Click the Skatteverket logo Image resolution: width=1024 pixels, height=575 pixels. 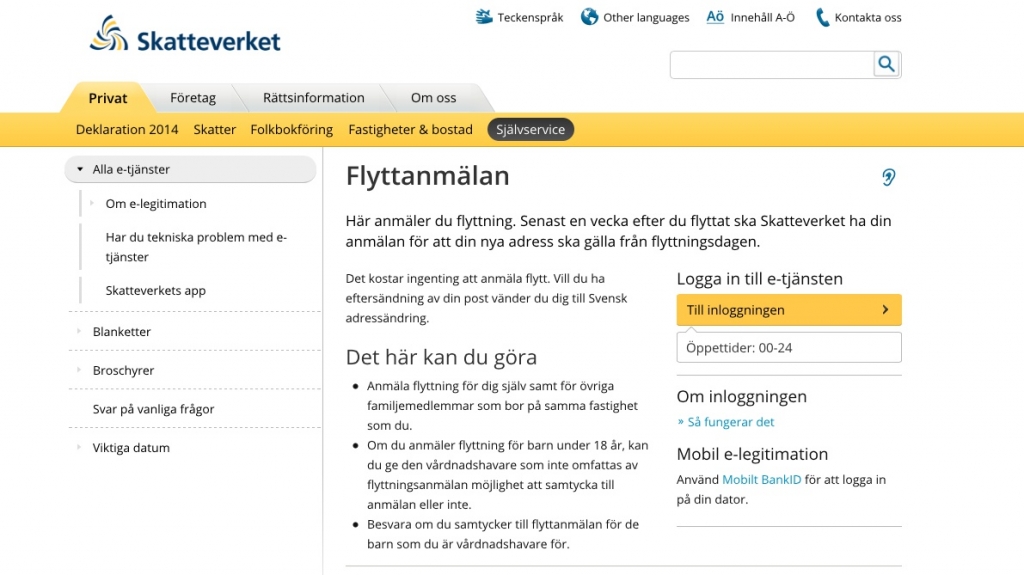click(185, 35)
